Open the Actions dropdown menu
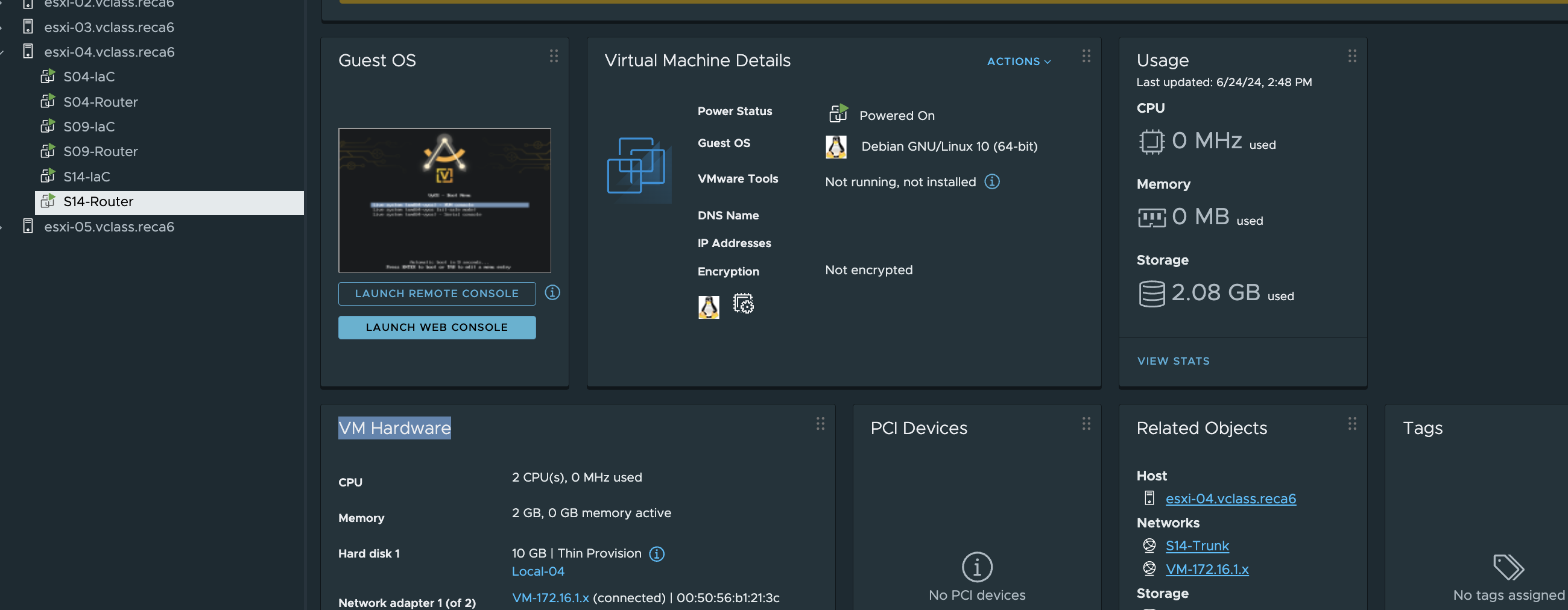The width and height of the screenshot is (1568, 610). (x=1019, y=61)
